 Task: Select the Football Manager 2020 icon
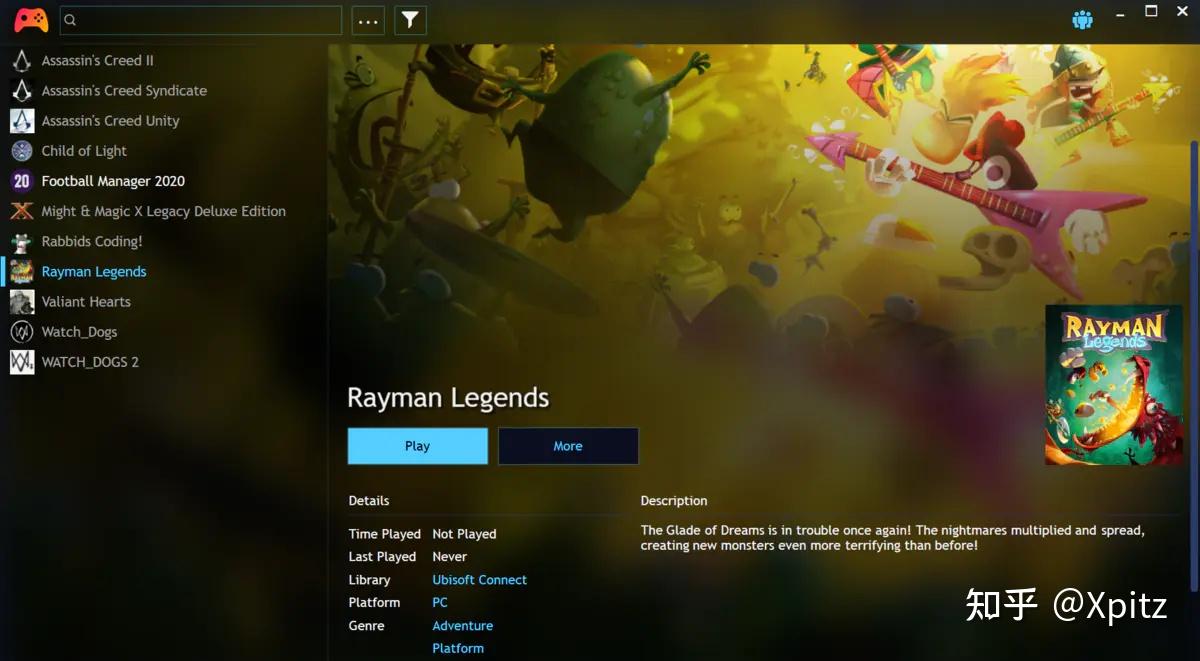click(x=21, y=181)
